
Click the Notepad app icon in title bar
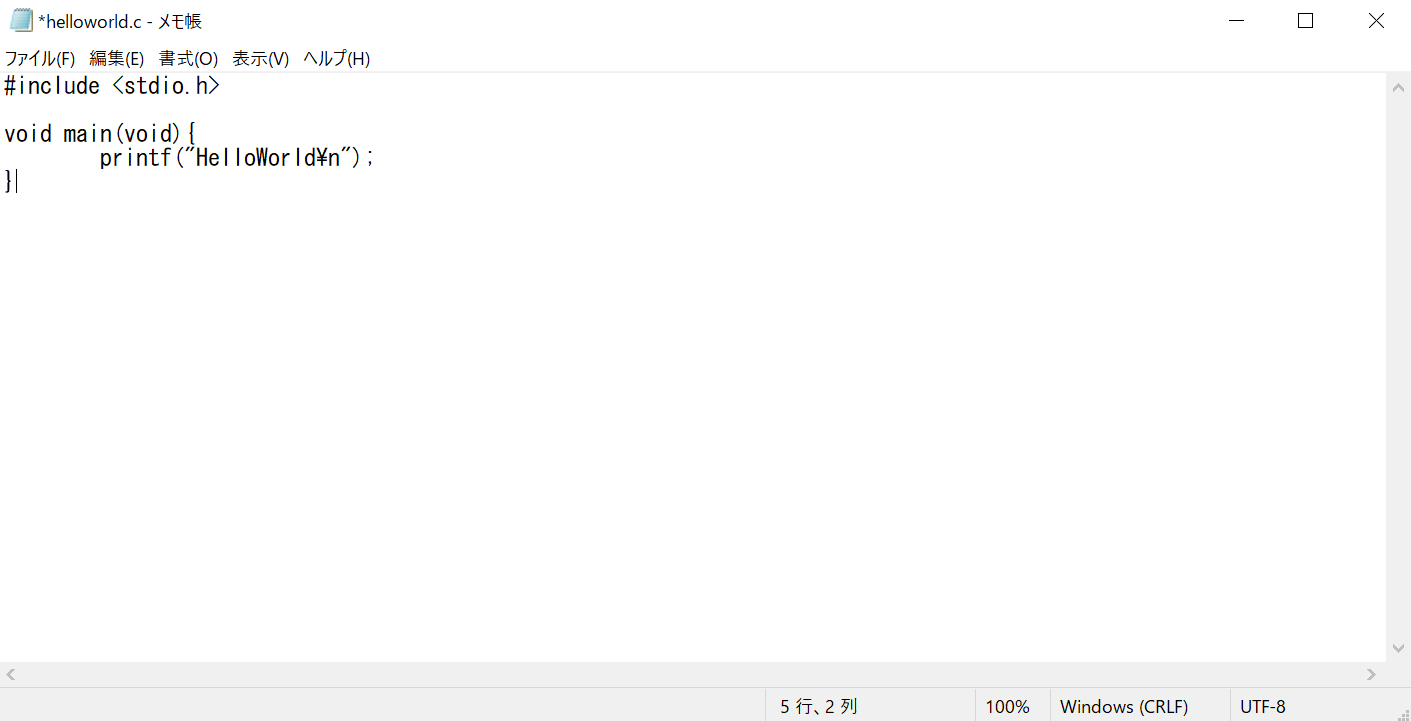pyautogui.click(x=22, y=20)
